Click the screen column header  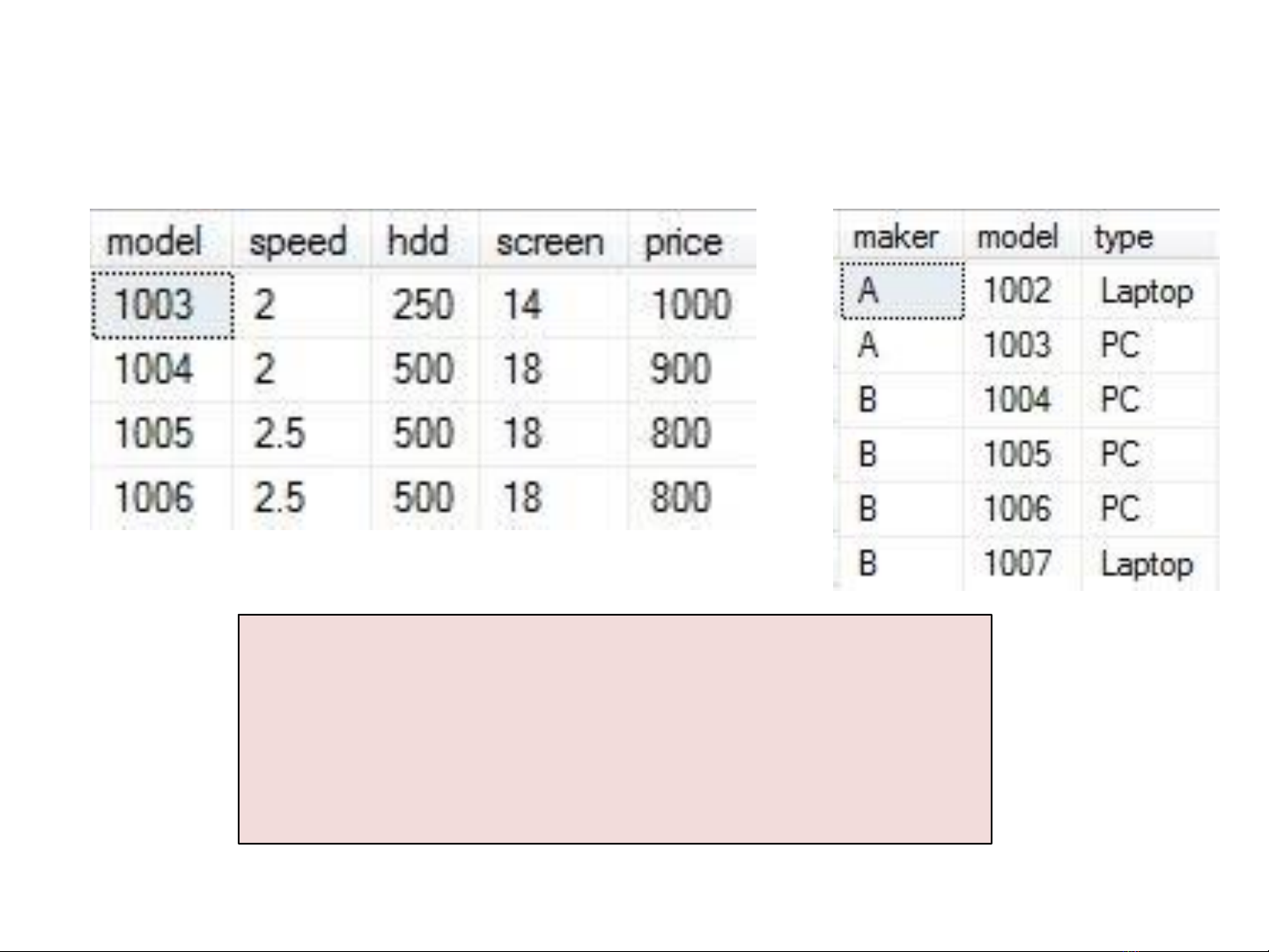click(550, 241)
